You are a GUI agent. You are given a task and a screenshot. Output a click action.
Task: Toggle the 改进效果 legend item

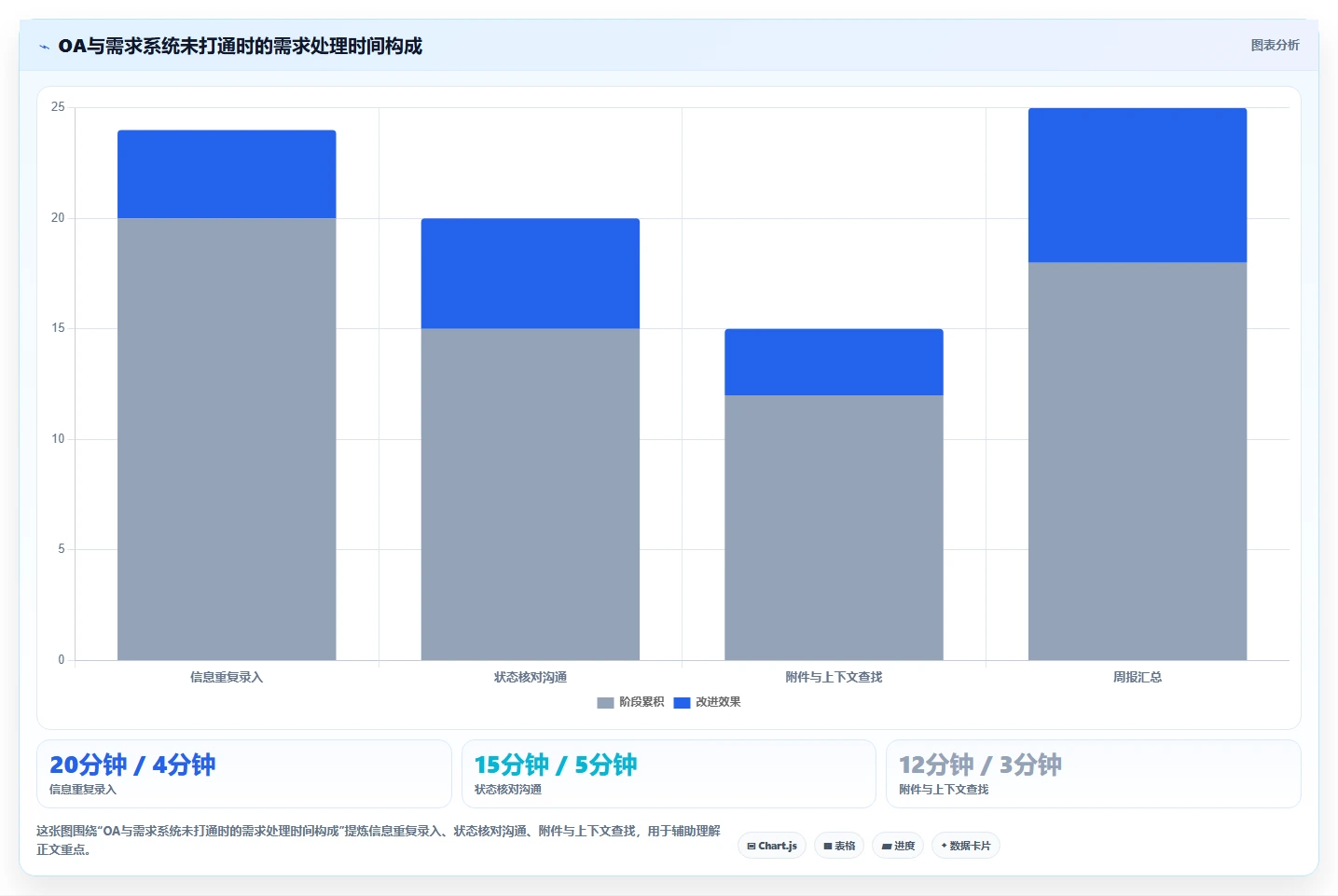click(707, 702)
